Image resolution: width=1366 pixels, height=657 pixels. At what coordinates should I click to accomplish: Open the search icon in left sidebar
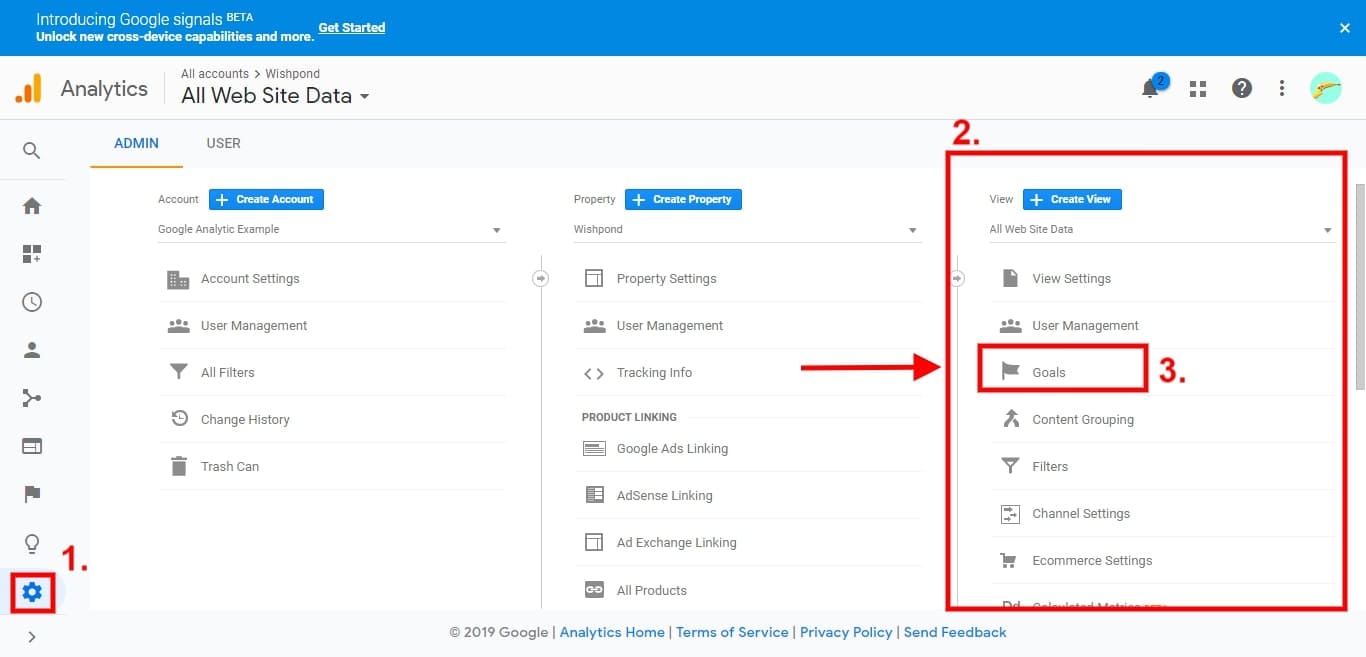point(32,150)
